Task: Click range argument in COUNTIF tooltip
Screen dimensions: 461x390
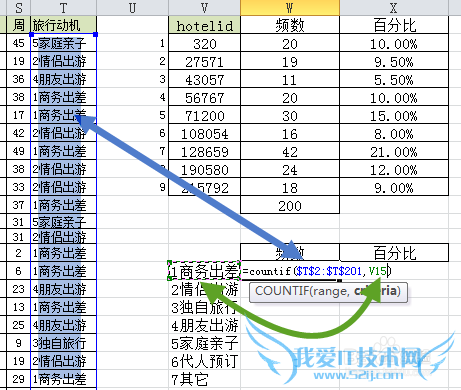Action: point(330,291)
